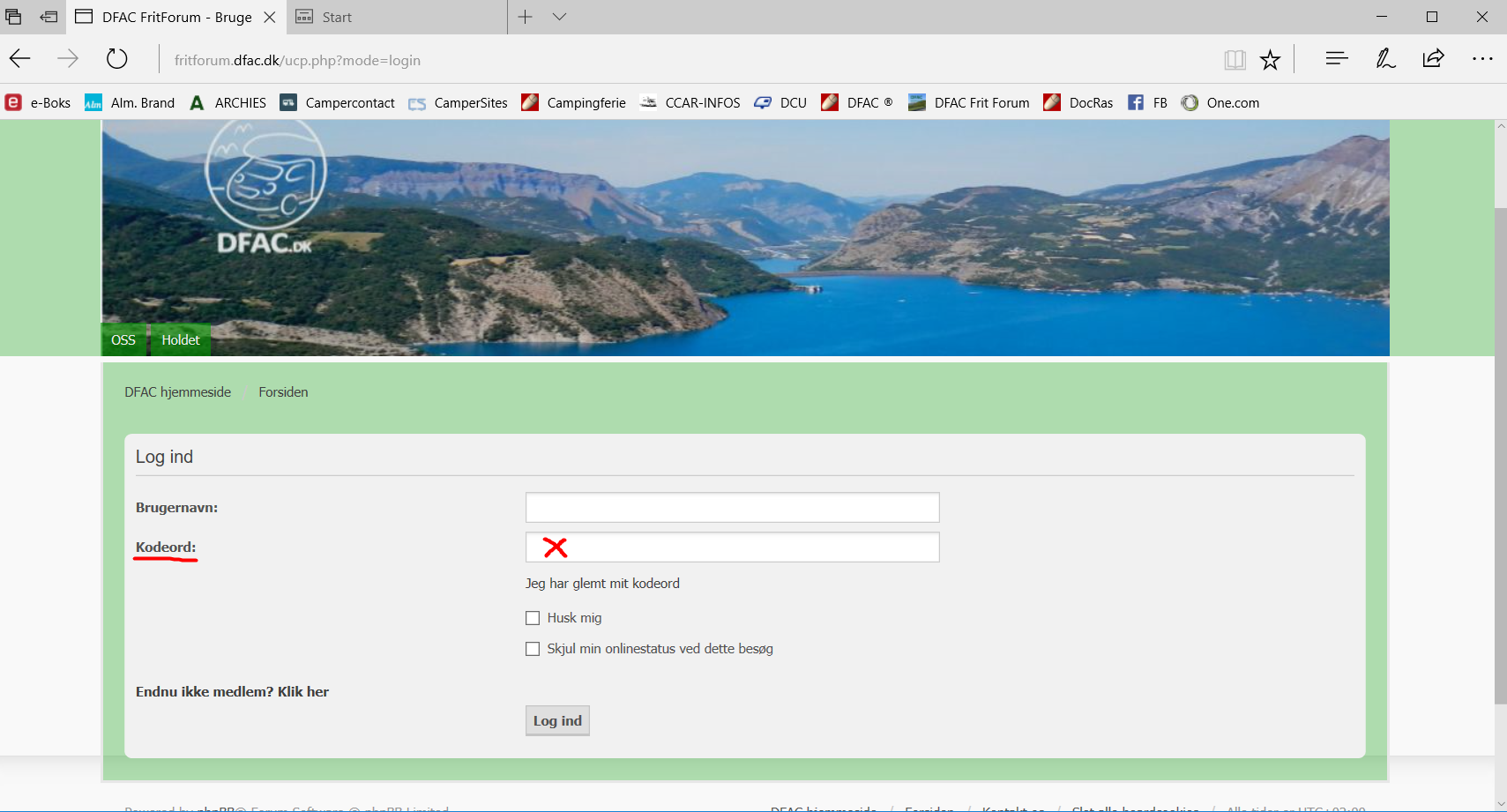Go to DFAC hjemmeside link
Viewport: 1507px width, 812px height.
[177, 392]
